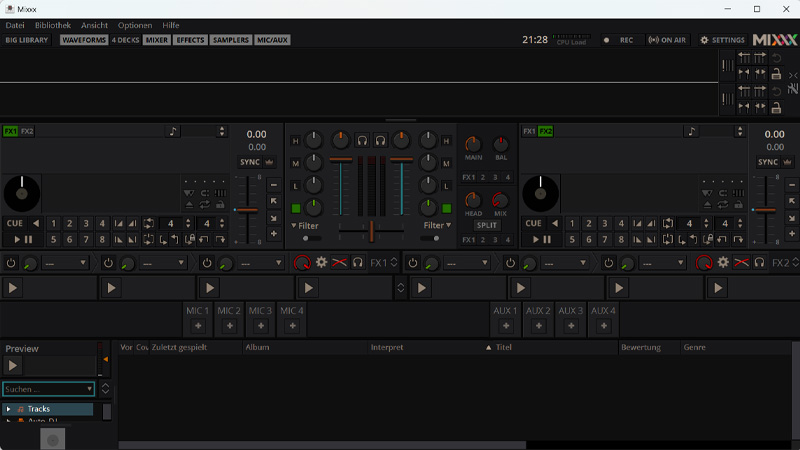Click the right deck's musical note key button
Screen dimensions: 800x450
coord(691,131)
